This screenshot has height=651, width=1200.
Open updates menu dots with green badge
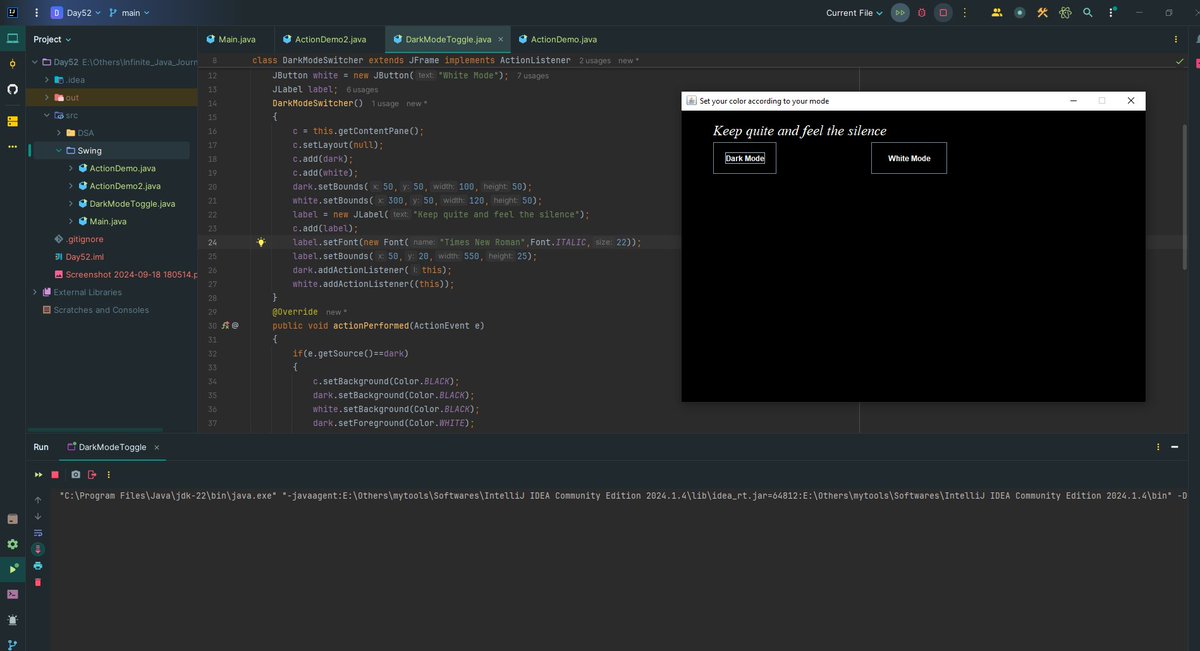[1110, 13]
